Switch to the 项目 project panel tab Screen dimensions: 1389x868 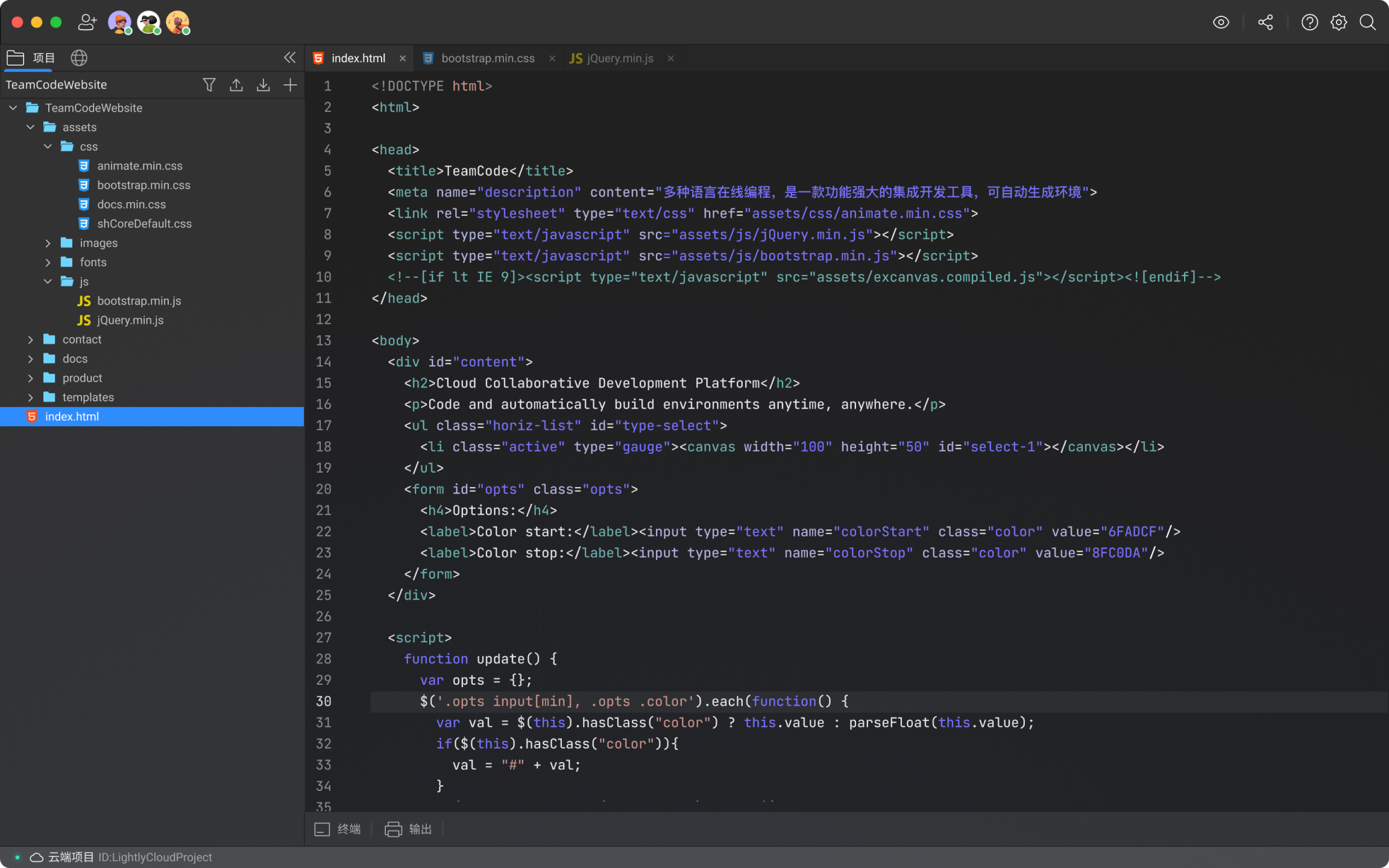pyautogui.click(x=31, y=58)
